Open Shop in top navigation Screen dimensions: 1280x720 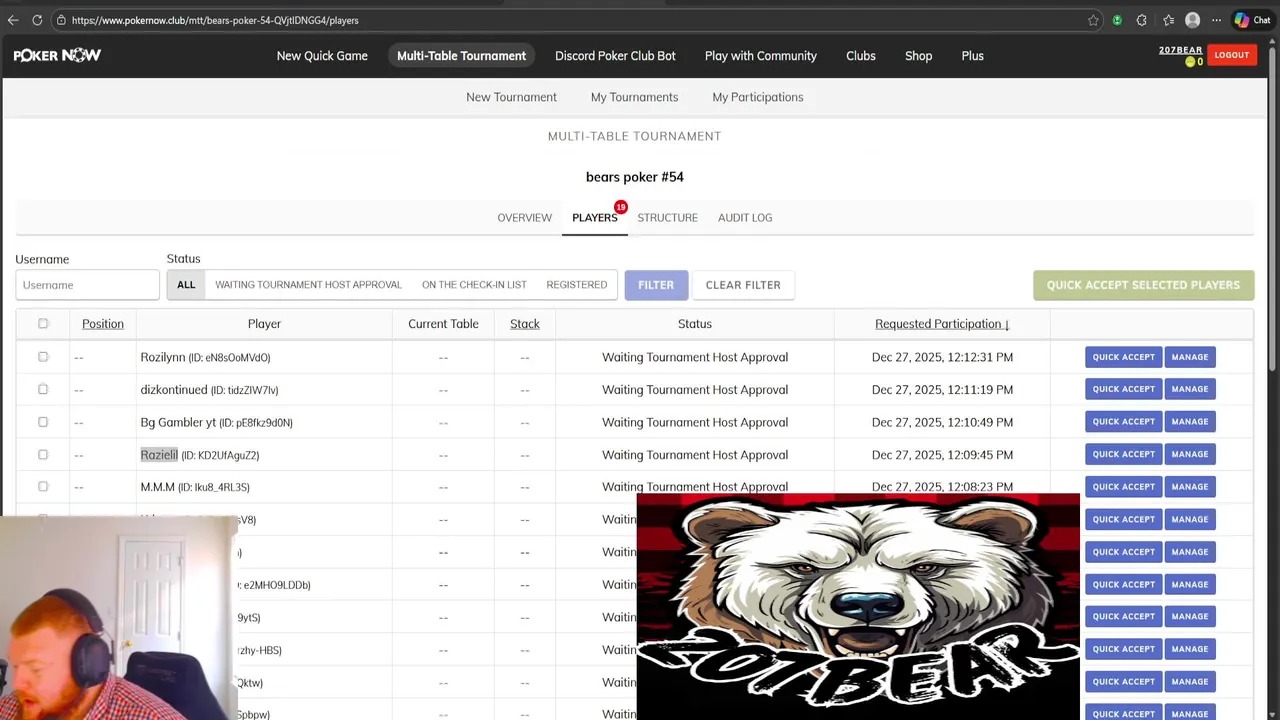pos(918,56)
